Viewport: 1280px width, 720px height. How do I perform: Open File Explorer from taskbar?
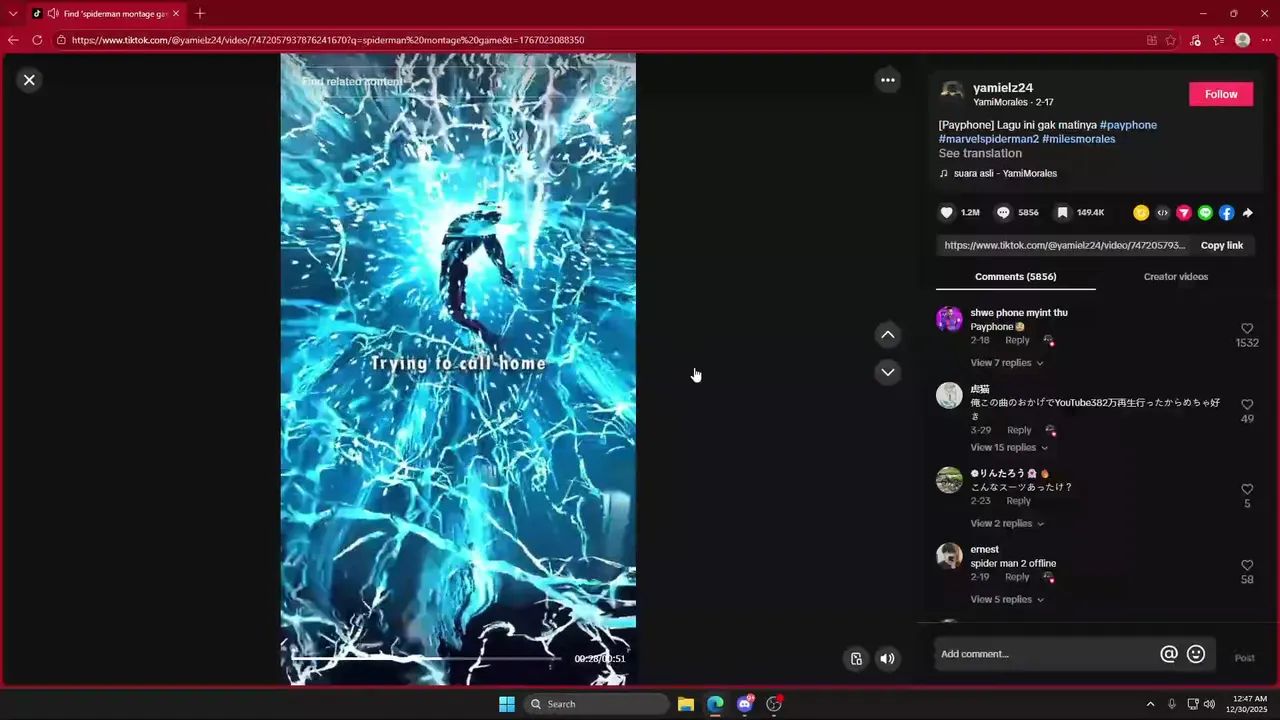[686, 704]
